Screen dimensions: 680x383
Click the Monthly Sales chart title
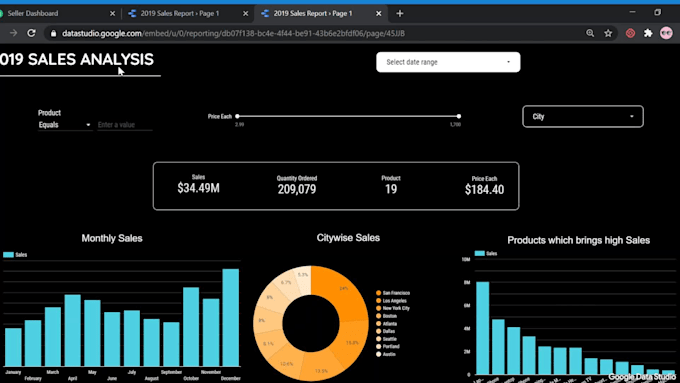coord(112,238)
